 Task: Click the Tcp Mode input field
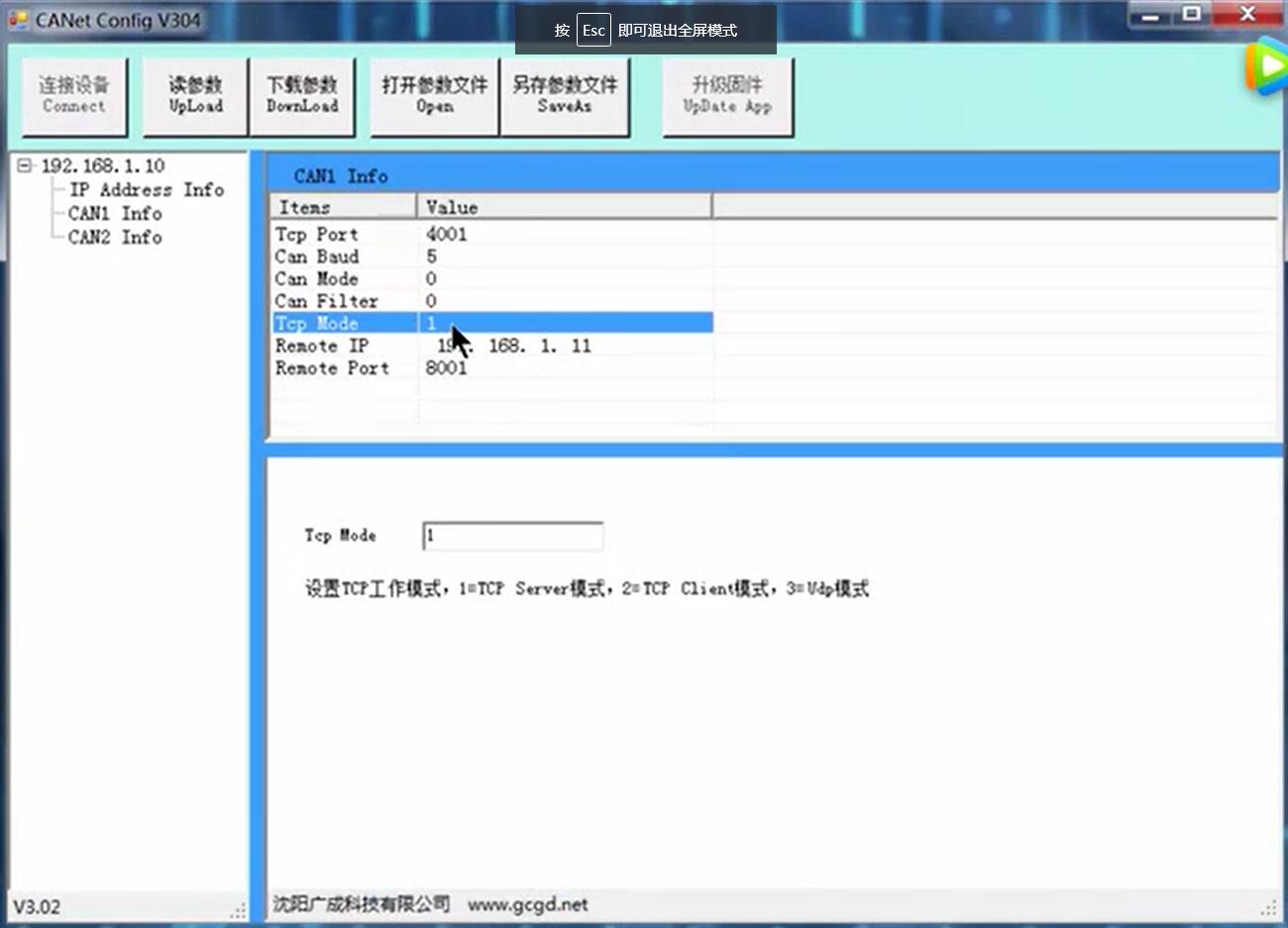[x=512, y=536]
